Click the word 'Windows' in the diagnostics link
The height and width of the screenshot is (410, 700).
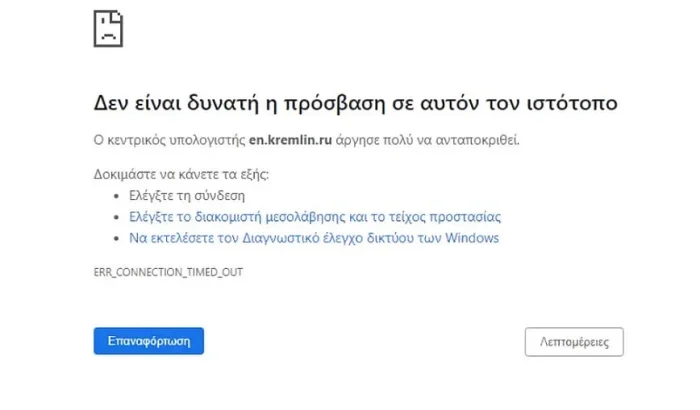click(x=472, y=238)
